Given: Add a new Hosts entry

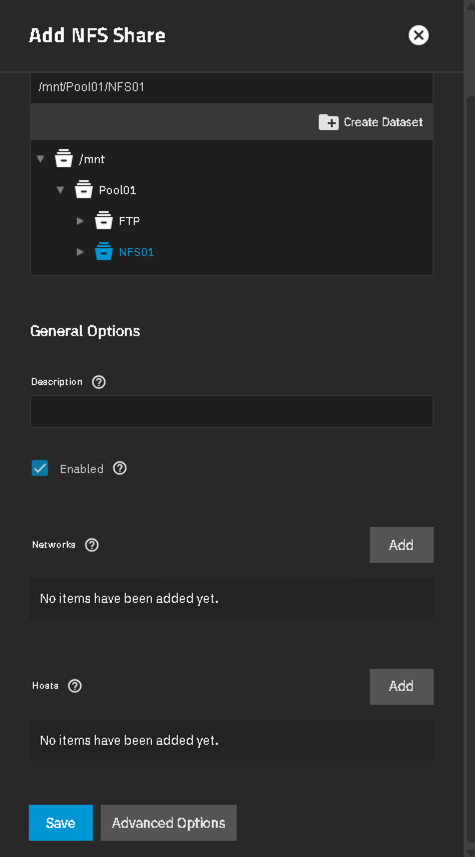Looking at the screenshot, I should pyautogui.click(x=402, y=686).
